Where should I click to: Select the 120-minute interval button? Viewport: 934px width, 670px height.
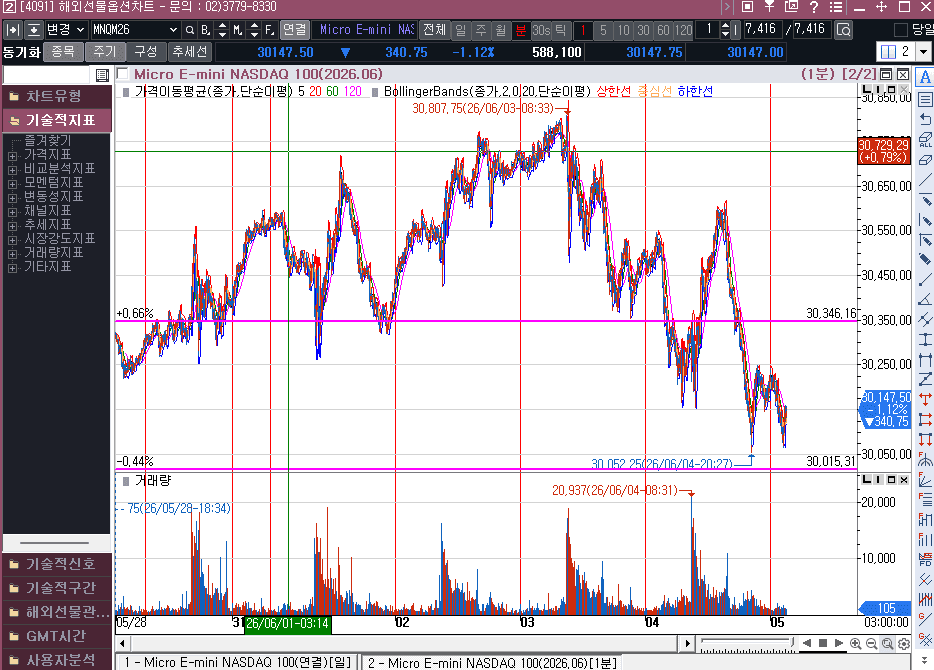pos(683,30)
